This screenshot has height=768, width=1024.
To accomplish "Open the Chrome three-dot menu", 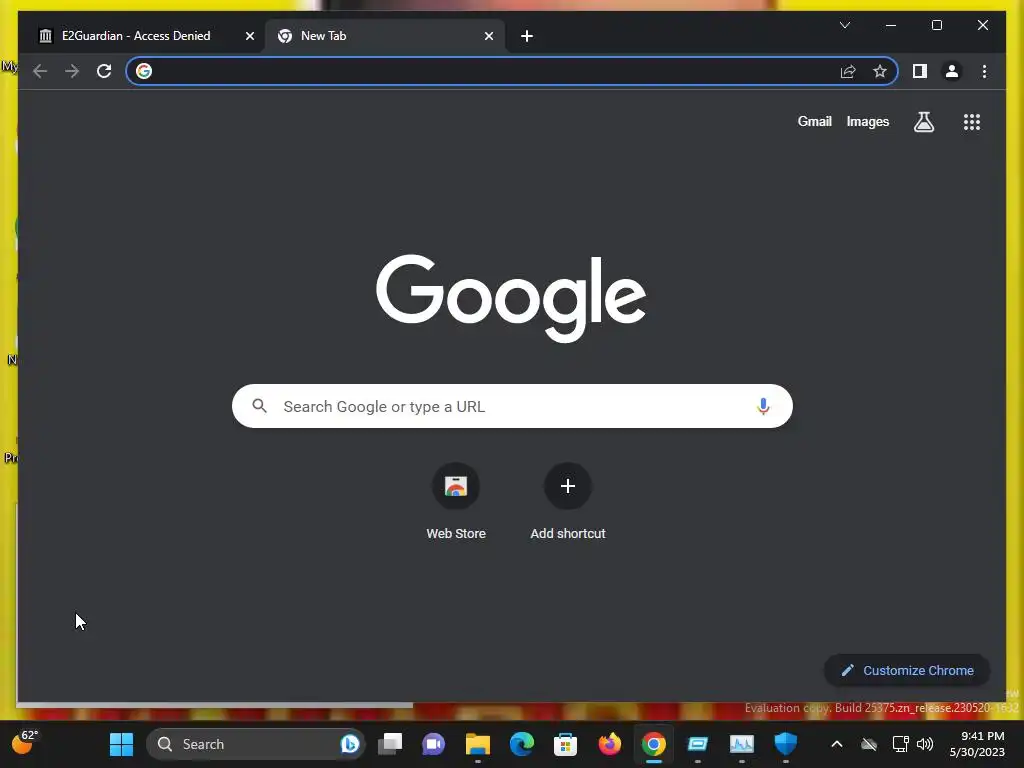I will (x=984, y=71).
